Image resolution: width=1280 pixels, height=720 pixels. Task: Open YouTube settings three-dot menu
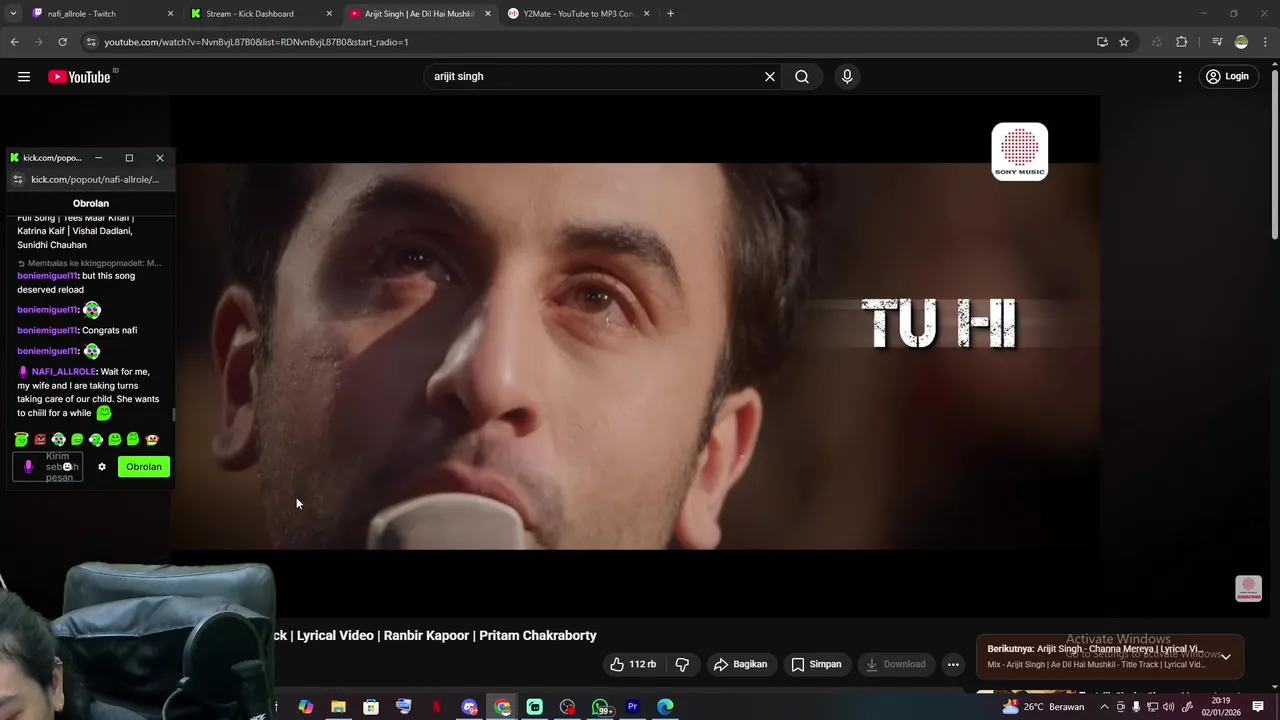[x=1180, y=77]
